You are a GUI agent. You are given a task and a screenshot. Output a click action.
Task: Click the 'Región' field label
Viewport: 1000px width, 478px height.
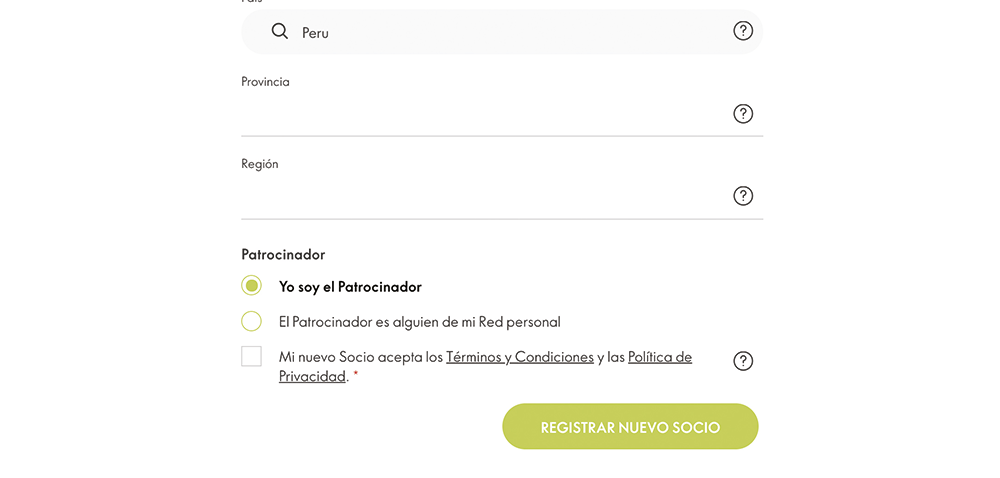pos(260,164)
